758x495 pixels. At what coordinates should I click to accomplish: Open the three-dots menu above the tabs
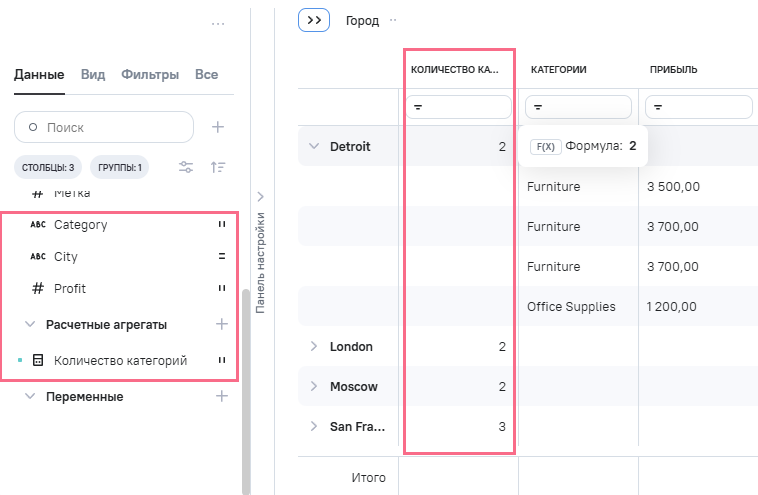pyautogui.click(x=218, y=23)
